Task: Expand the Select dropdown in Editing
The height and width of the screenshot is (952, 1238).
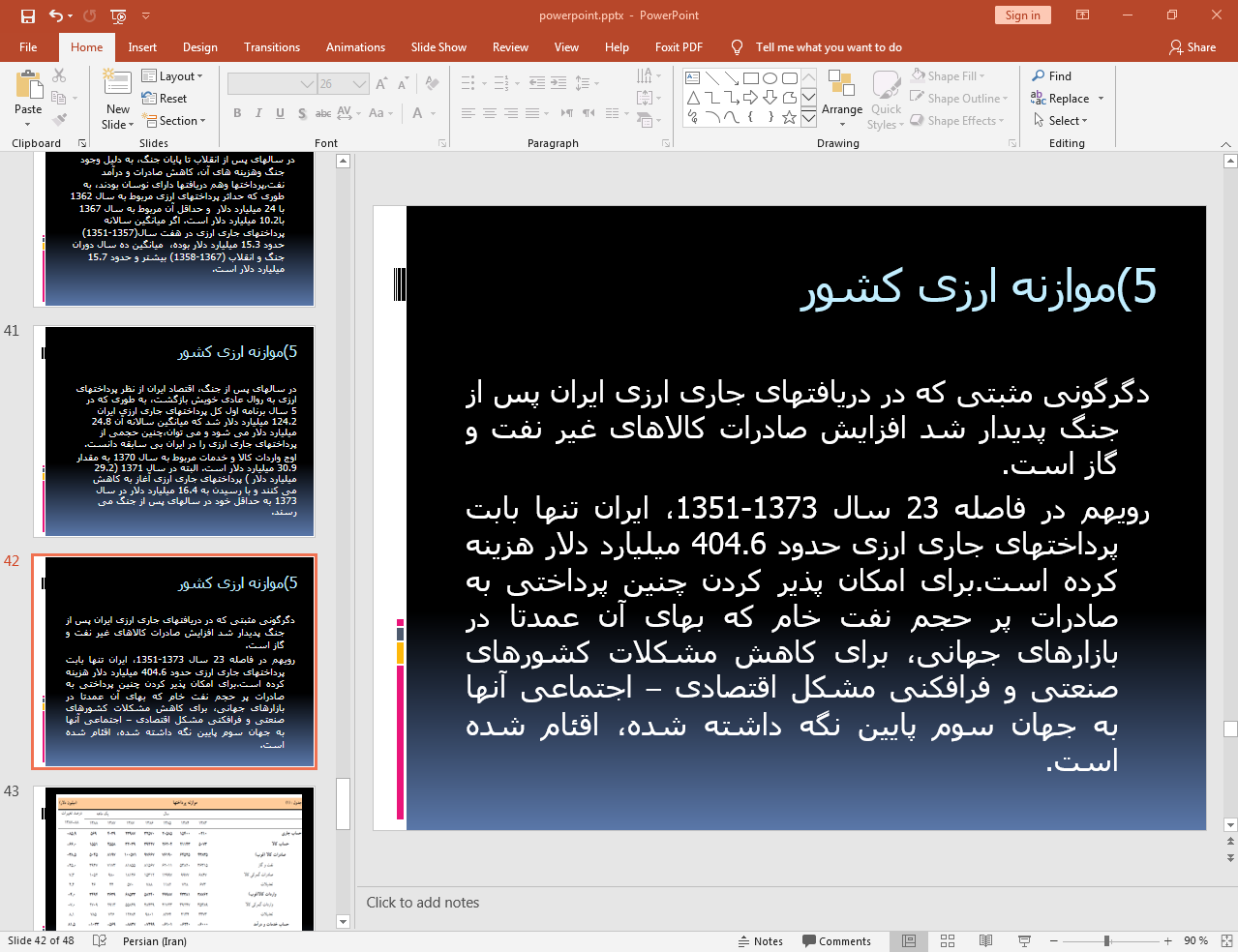Action: click(x=1061, y=121)
